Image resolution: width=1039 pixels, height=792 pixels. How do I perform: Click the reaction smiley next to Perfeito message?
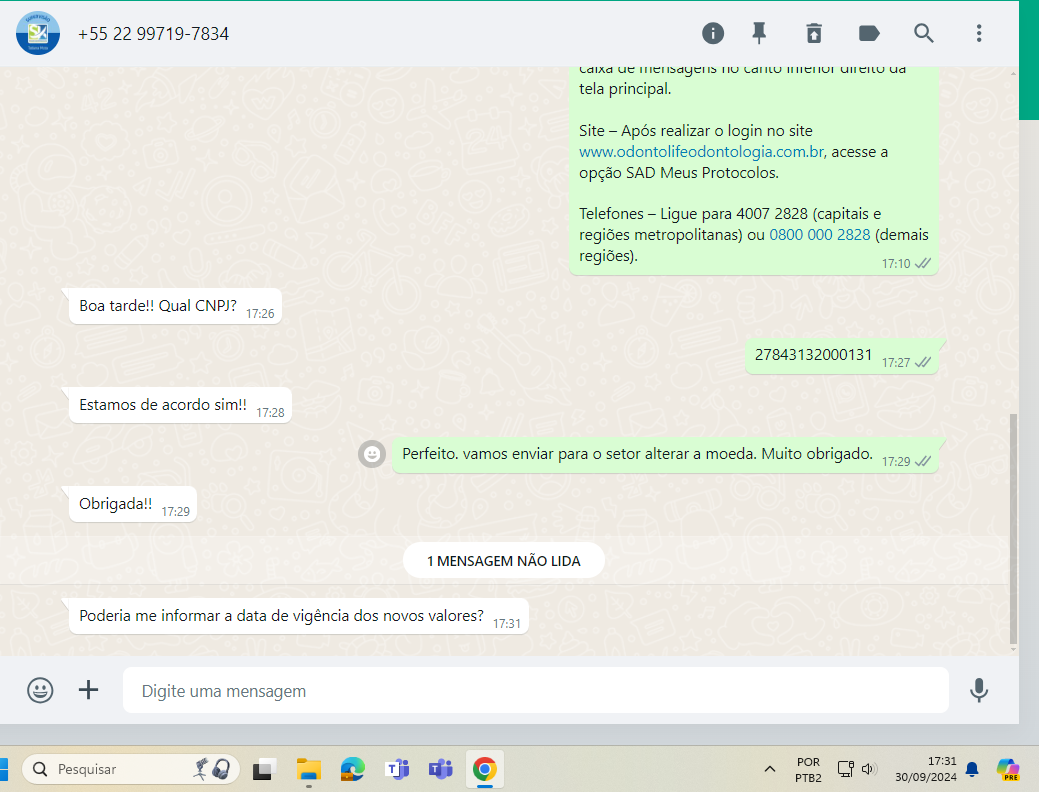click(372, 454)
